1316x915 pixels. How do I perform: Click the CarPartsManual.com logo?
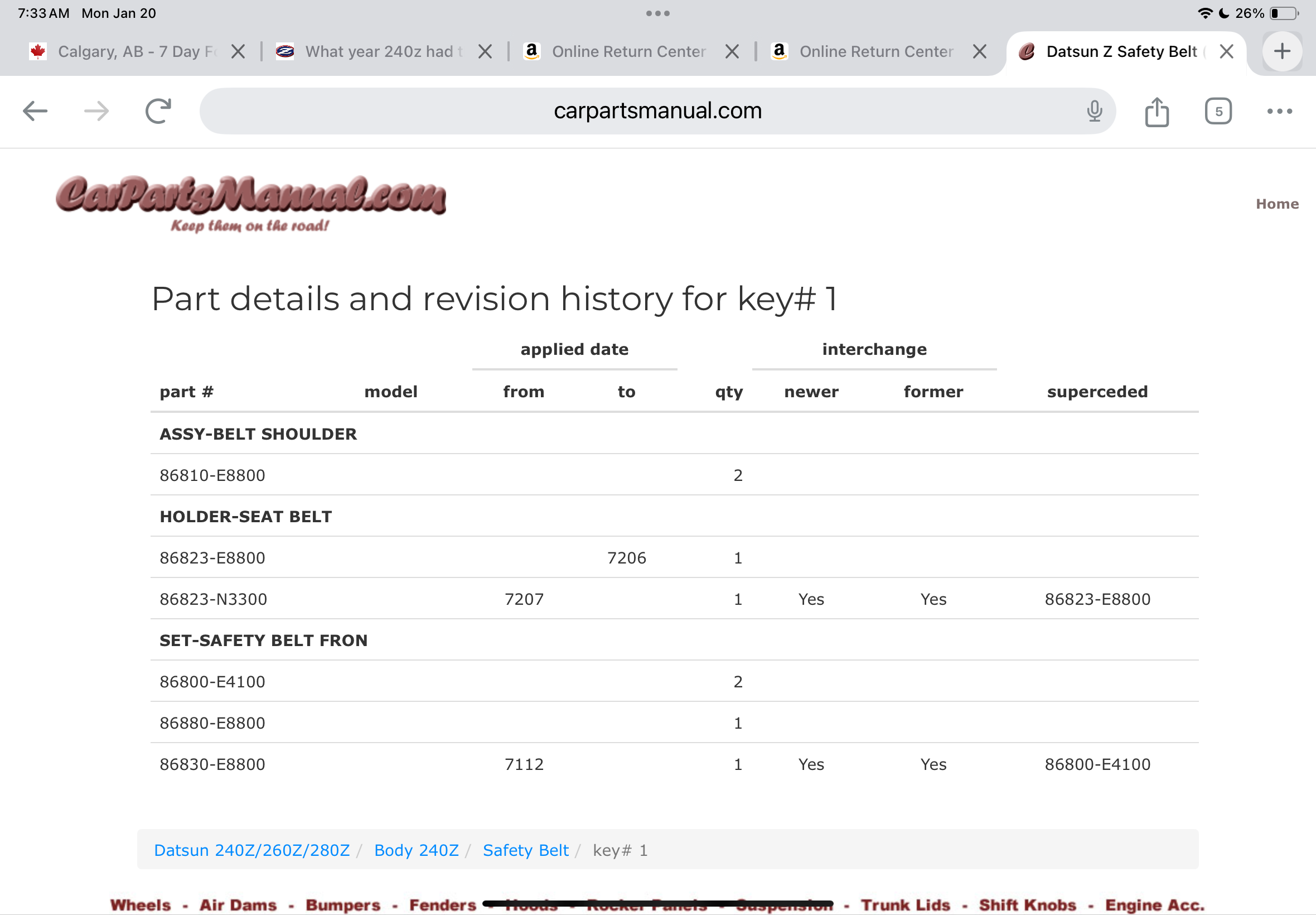click(x=250, y=204)
